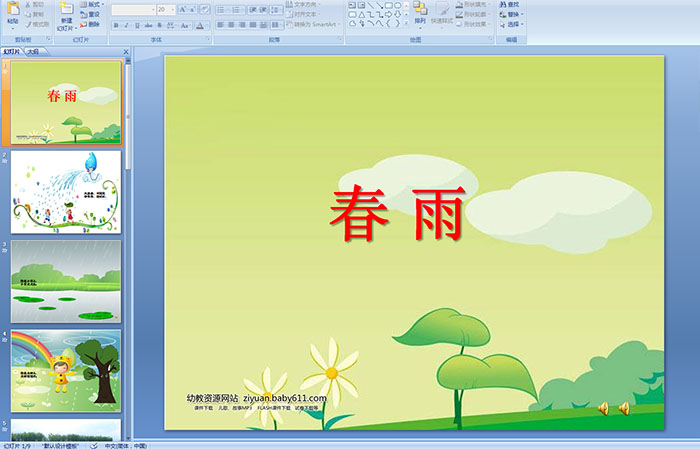Click the Clear Formatting eraser icon
The width and height of the screenshot is (700, 449).
pyautogui.click(x=204, y=9)
